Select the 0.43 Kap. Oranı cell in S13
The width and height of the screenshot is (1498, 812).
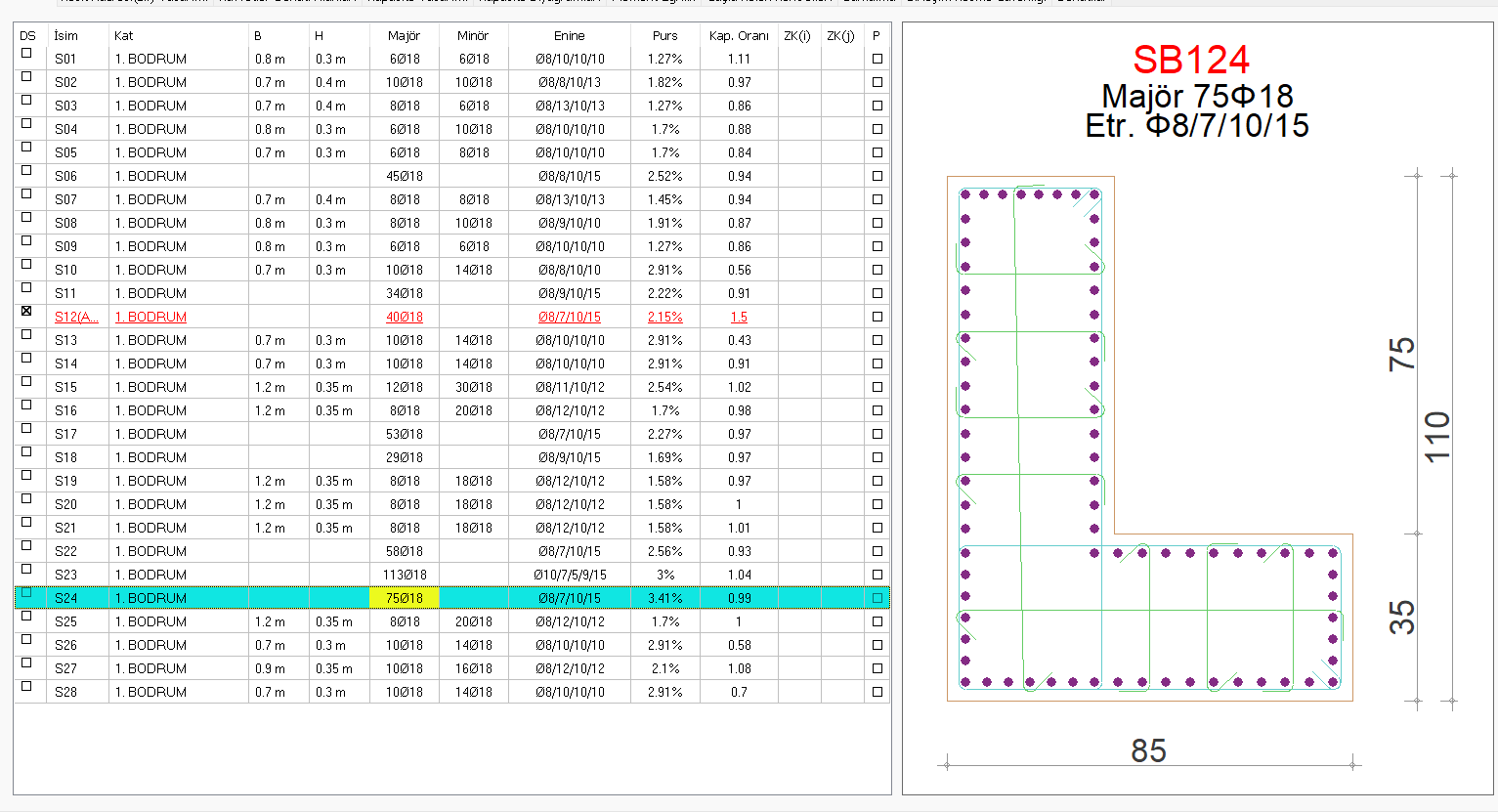coord(740,340)
